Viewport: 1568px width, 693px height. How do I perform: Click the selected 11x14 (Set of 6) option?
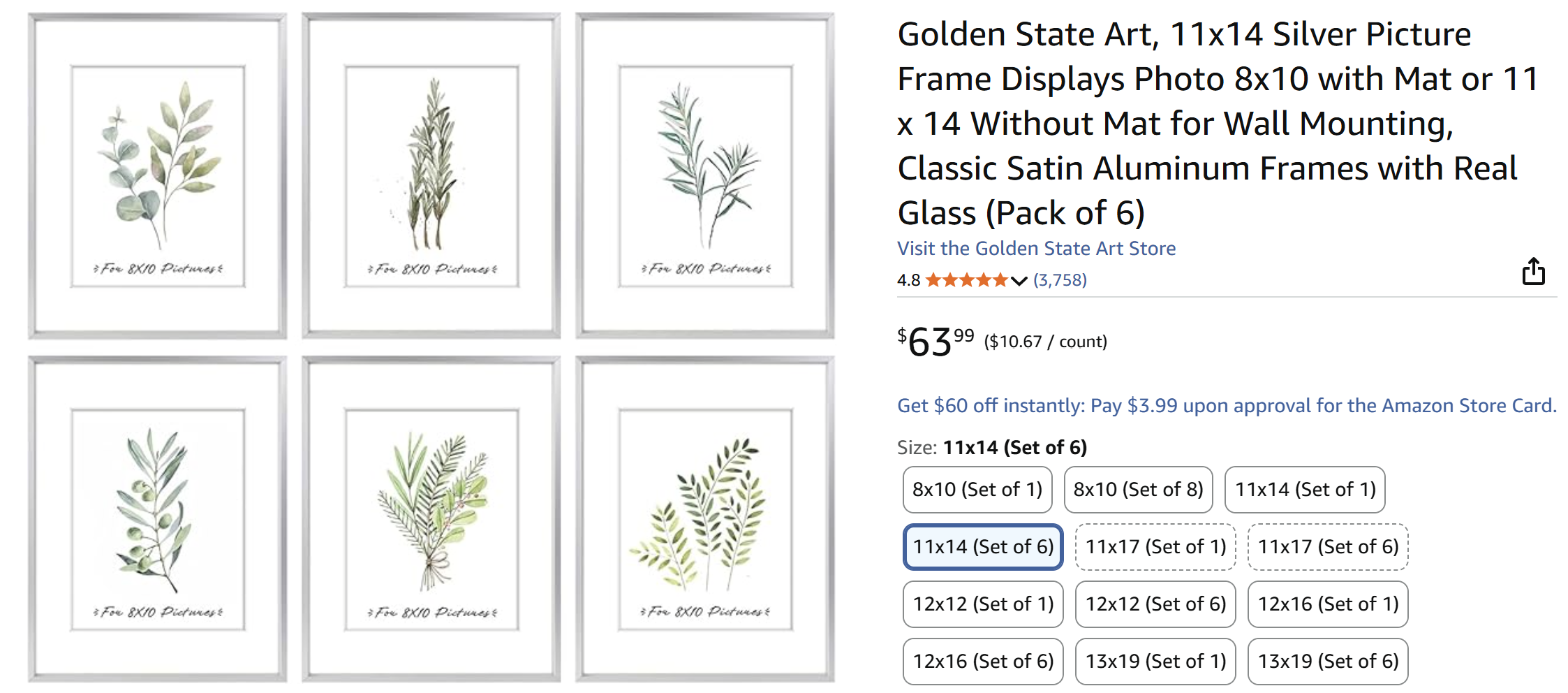pyautogui.click(x=982, y=546)
